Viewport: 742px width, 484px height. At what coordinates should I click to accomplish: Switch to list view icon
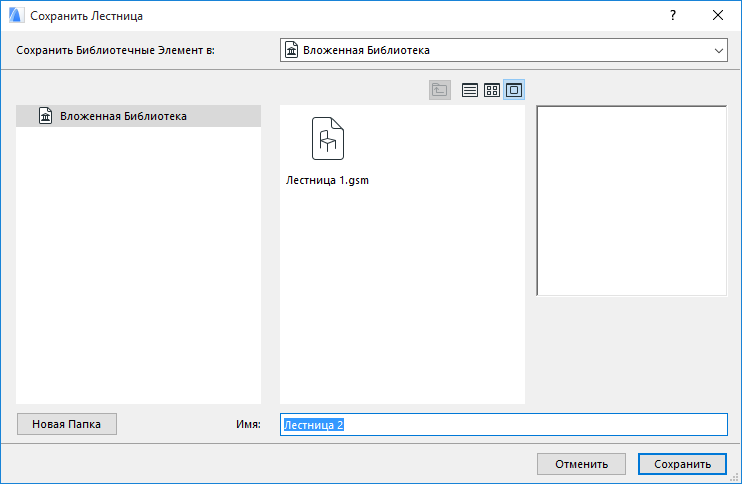coord(469,90)
